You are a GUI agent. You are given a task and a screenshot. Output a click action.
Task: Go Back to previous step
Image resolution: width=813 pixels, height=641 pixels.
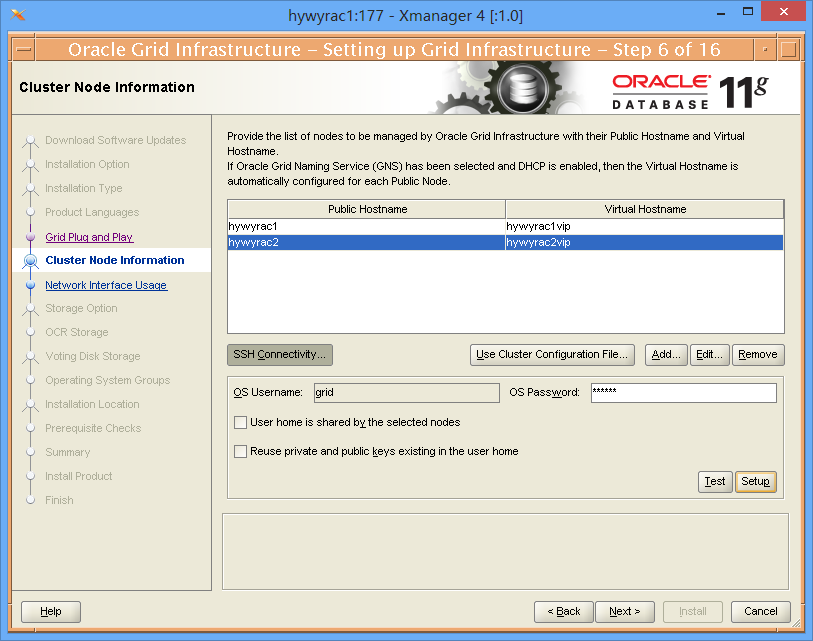564,612
